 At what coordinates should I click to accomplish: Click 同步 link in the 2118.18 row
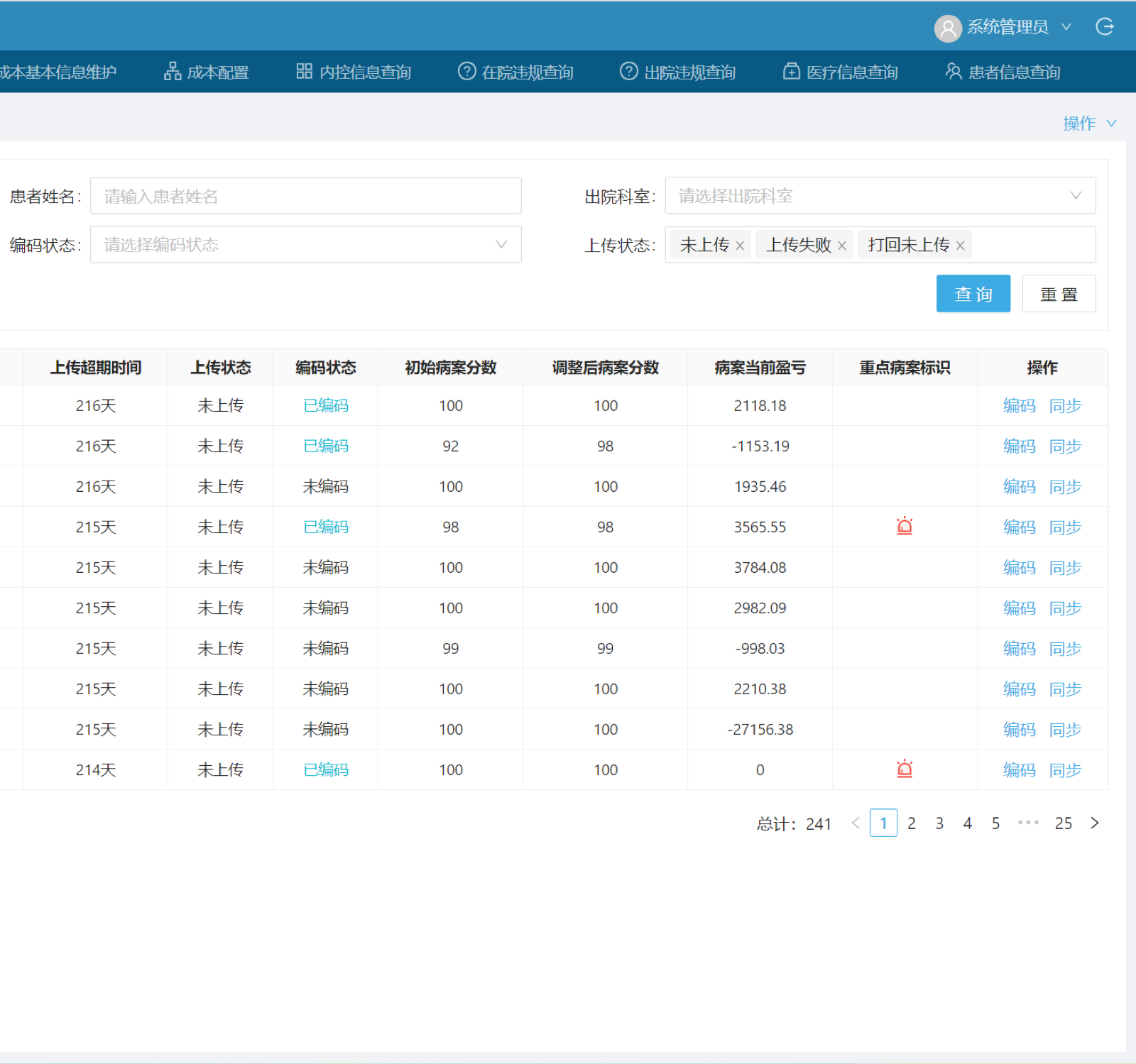(x=1066, y=405)
